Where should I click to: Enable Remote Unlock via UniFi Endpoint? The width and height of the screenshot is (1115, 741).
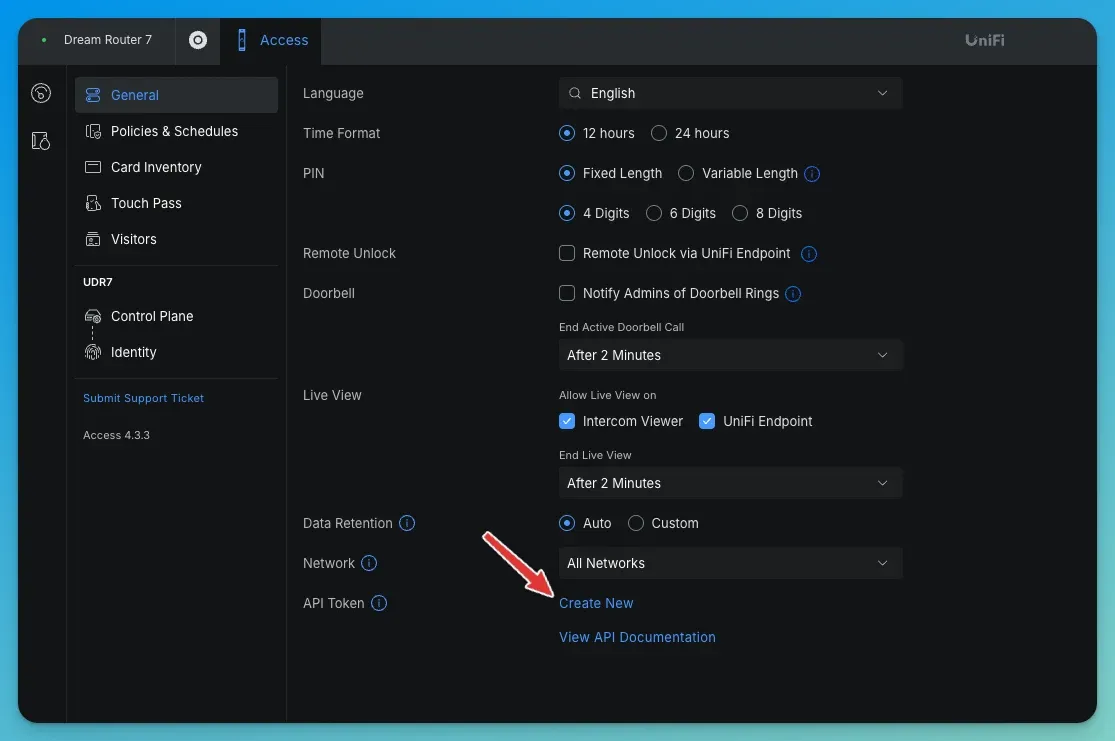click(x=567, y=253)
